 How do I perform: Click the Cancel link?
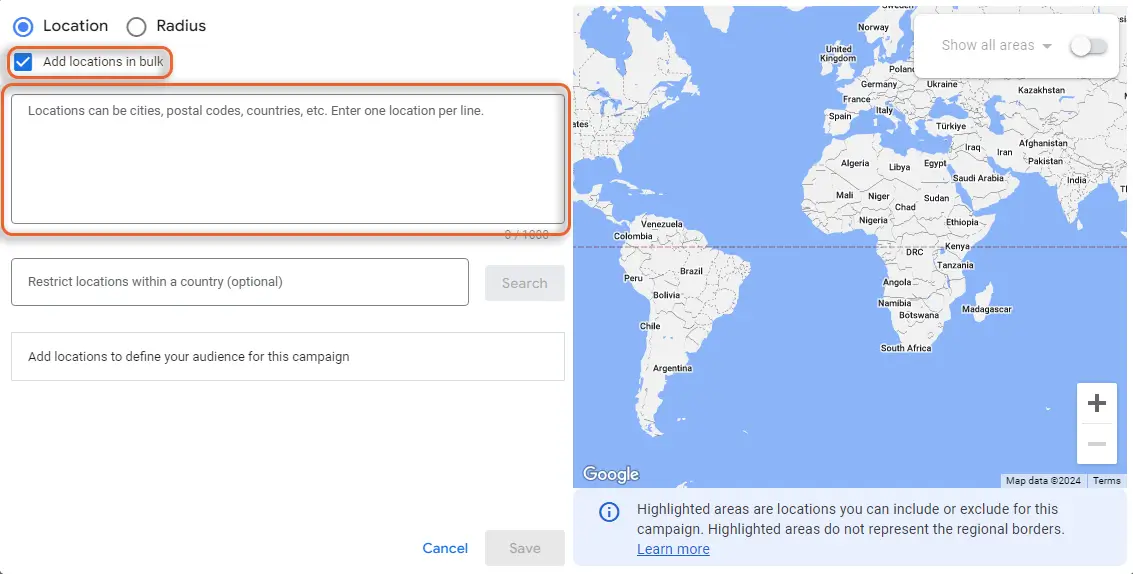point(445,548)
